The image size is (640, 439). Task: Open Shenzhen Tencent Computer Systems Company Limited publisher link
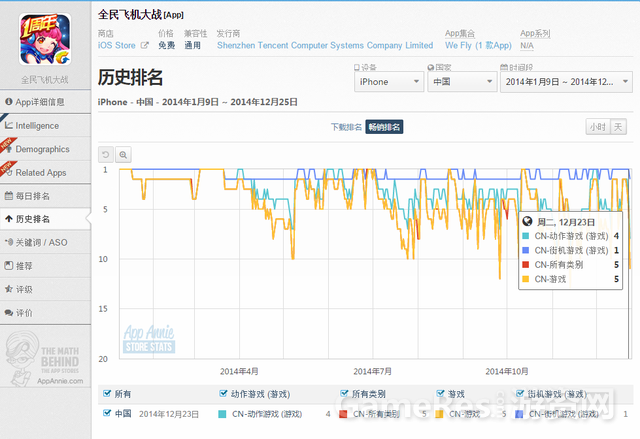(325, 45)
